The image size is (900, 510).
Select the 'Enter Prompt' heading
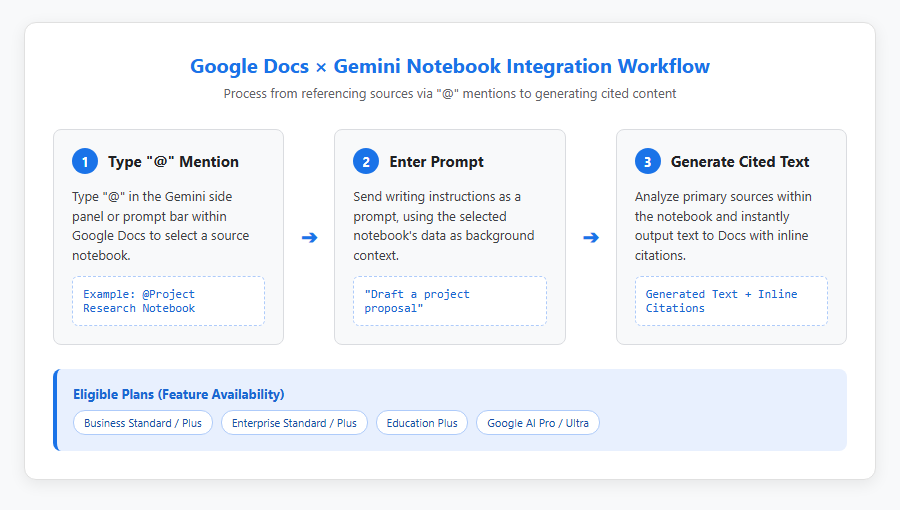coord(436,162)
